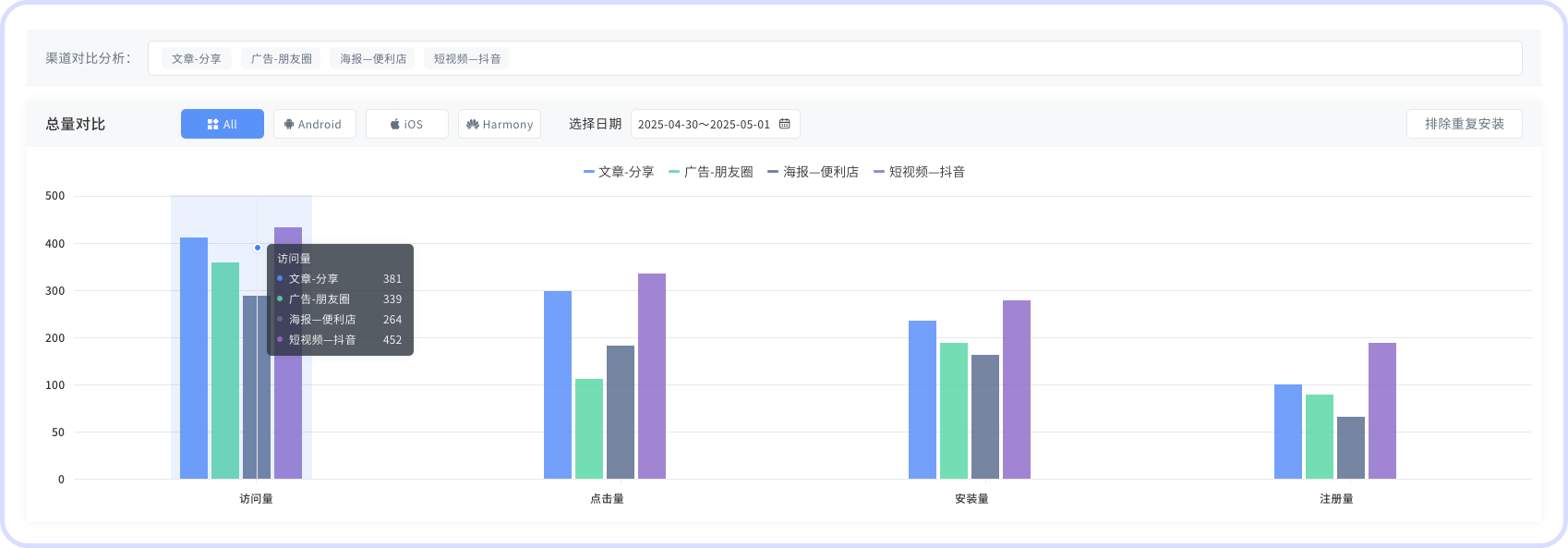This screenshot has width=1568, height=548.
Task: Click the blue 文章-分享 bar in 注册量
Action: pyautogui.click(x=1288, y=432)
